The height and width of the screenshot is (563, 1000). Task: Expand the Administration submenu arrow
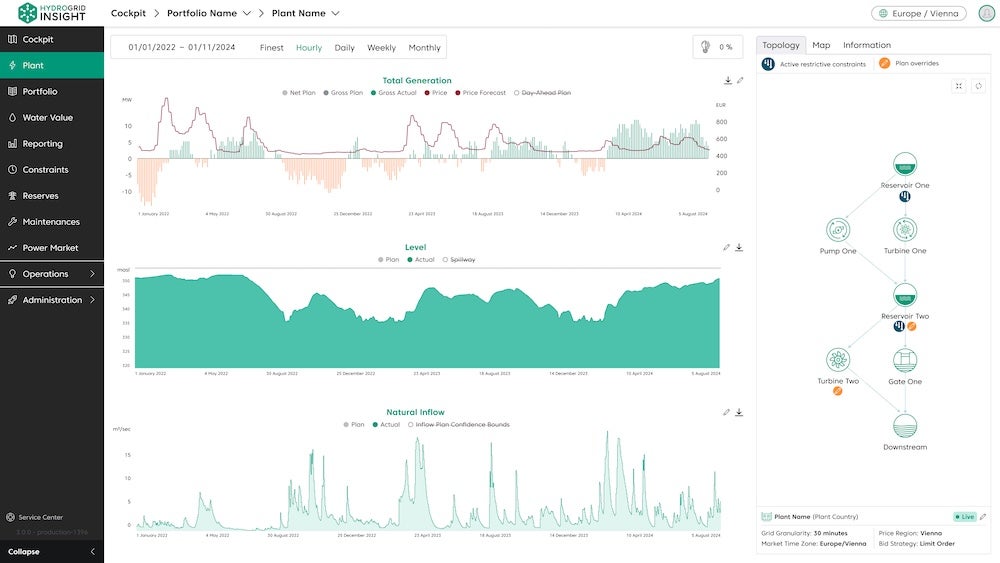coord(92,300)
